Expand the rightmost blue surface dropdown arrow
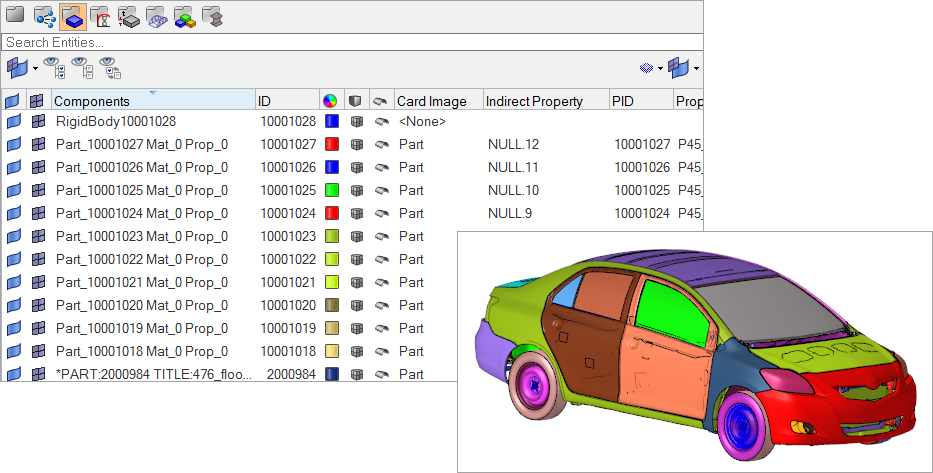The width and height of the screenshot is (933, 473). pos(696,69)
